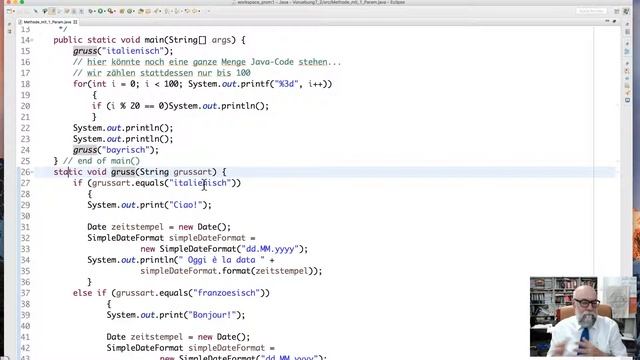The image size is (640, 360).
Task: Collapse the gruss method fold at line 26
Action: click(32, 172)
